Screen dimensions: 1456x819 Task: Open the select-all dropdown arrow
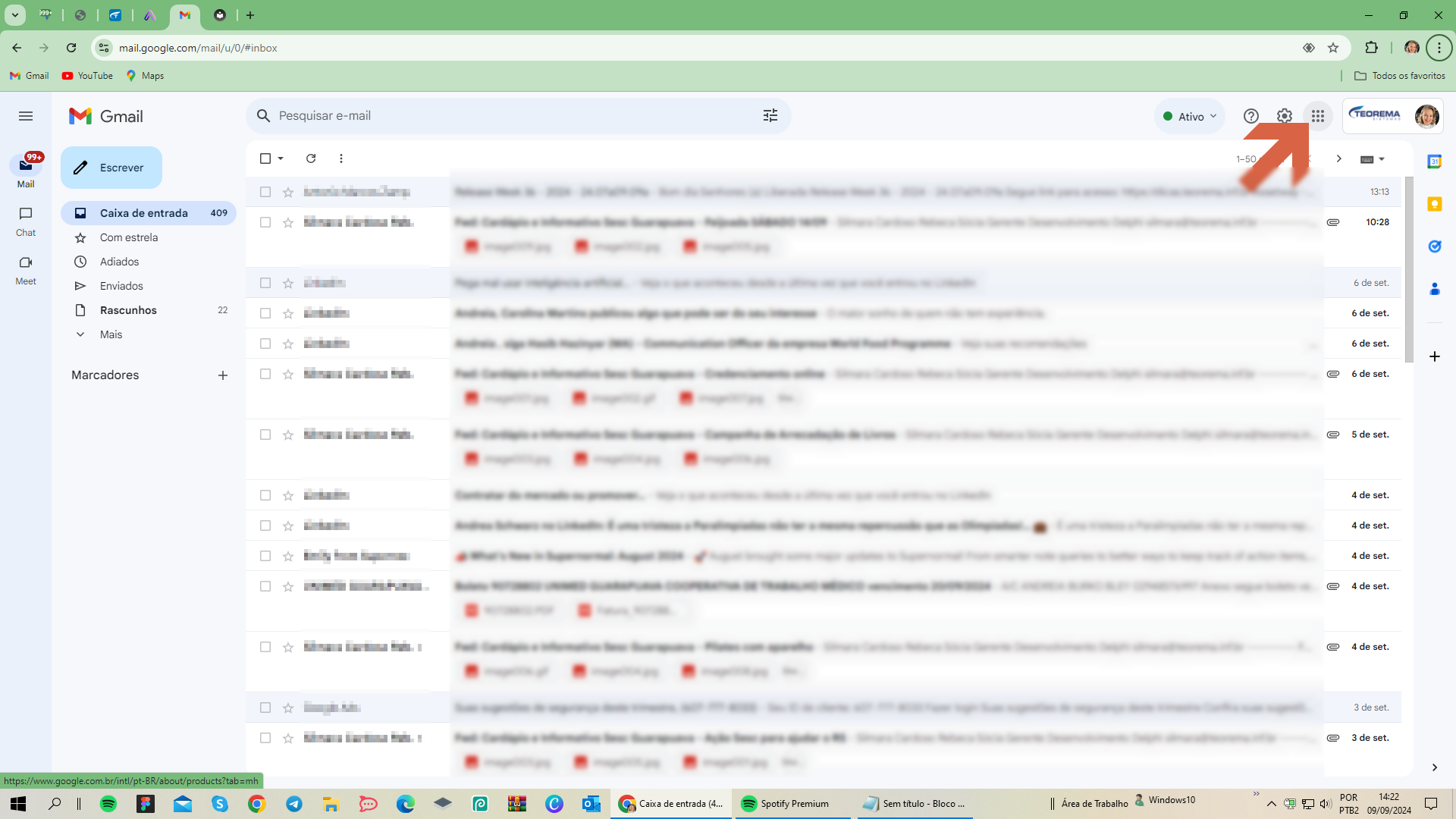281,158
